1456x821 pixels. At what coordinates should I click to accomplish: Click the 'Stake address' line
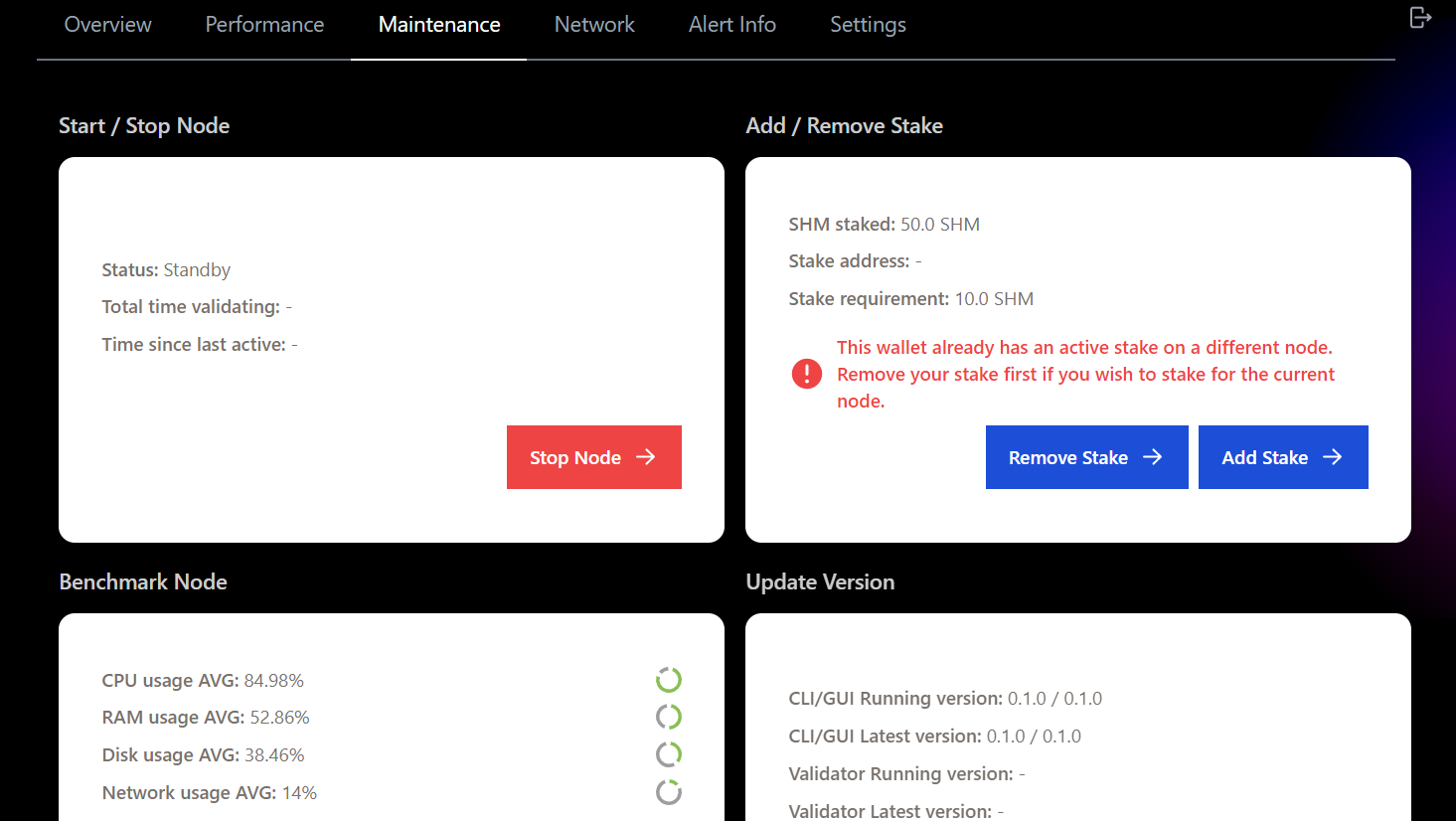(855, 261)
